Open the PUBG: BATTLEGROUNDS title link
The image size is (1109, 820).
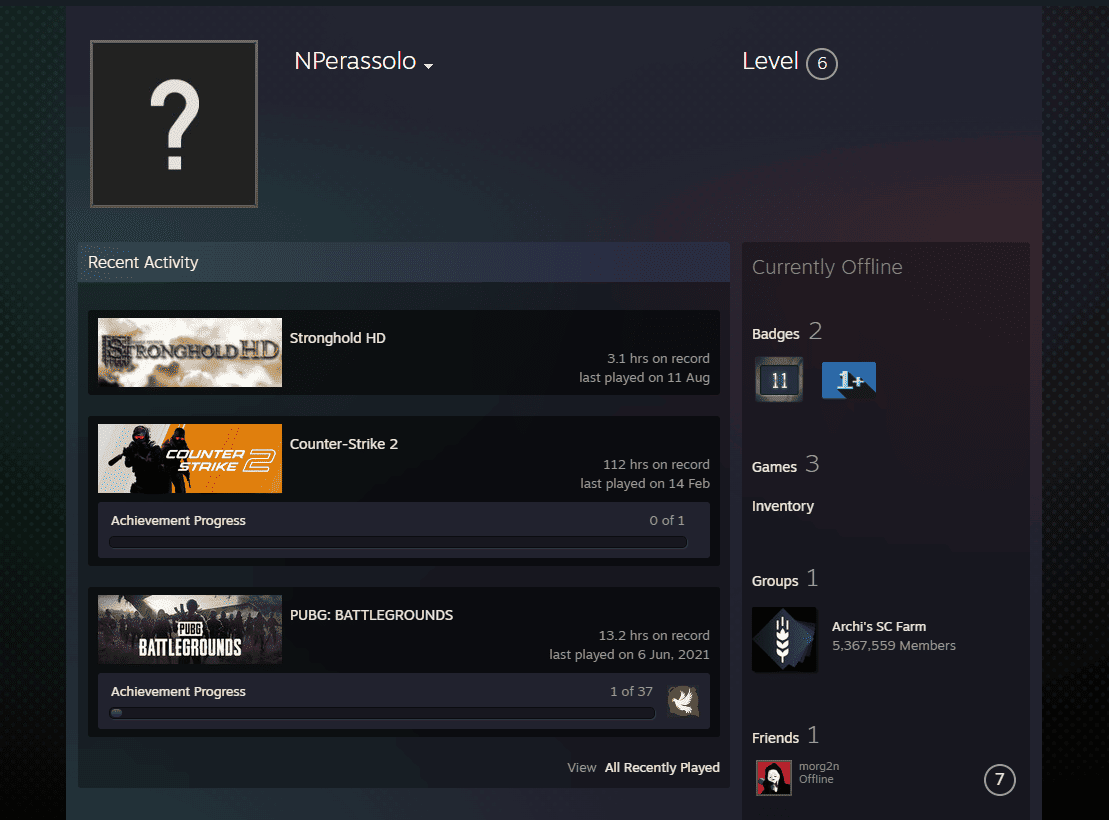371,616
